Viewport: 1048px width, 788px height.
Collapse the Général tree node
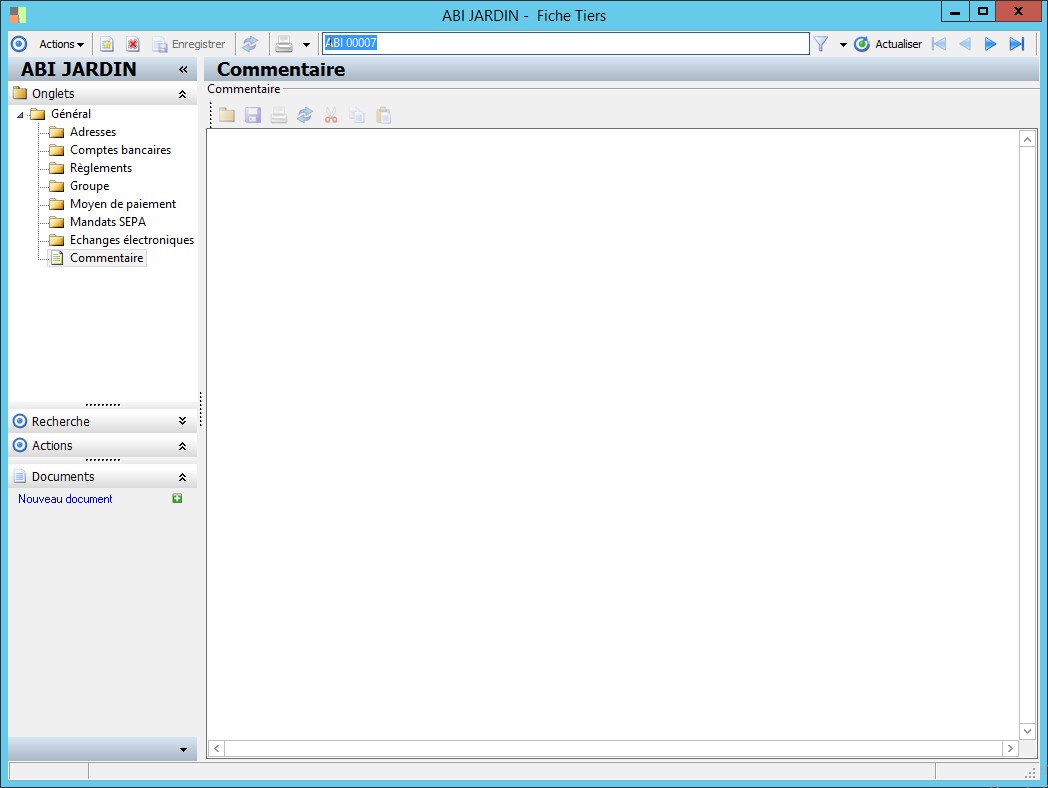[20, 115]
